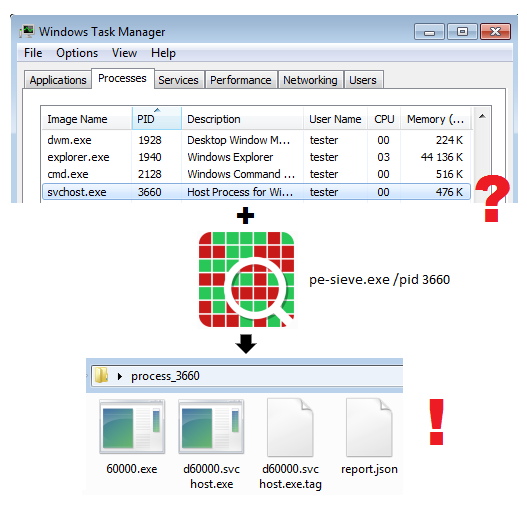
Task: Select the report.json file icon
Action: tap(369, 427)
